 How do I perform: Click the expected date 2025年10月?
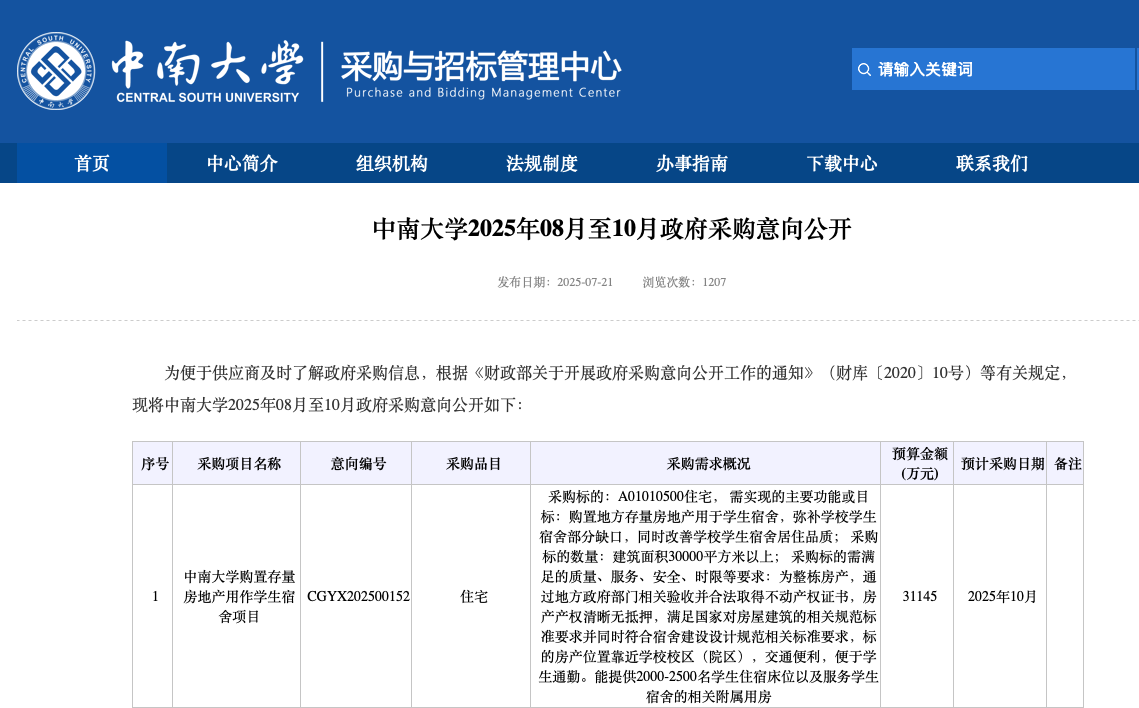click(1002, 596)
